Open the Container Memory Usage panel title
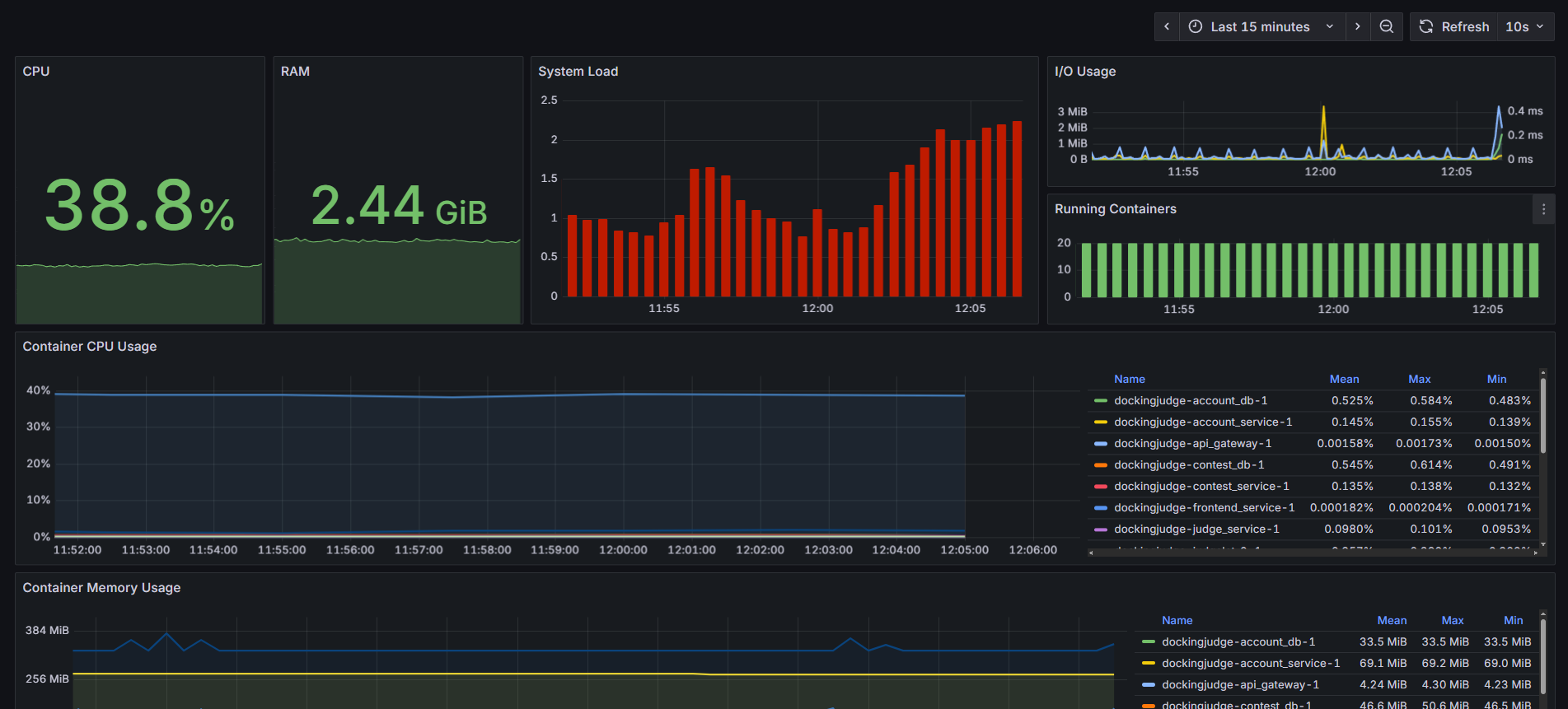 [x=101, y=588]
